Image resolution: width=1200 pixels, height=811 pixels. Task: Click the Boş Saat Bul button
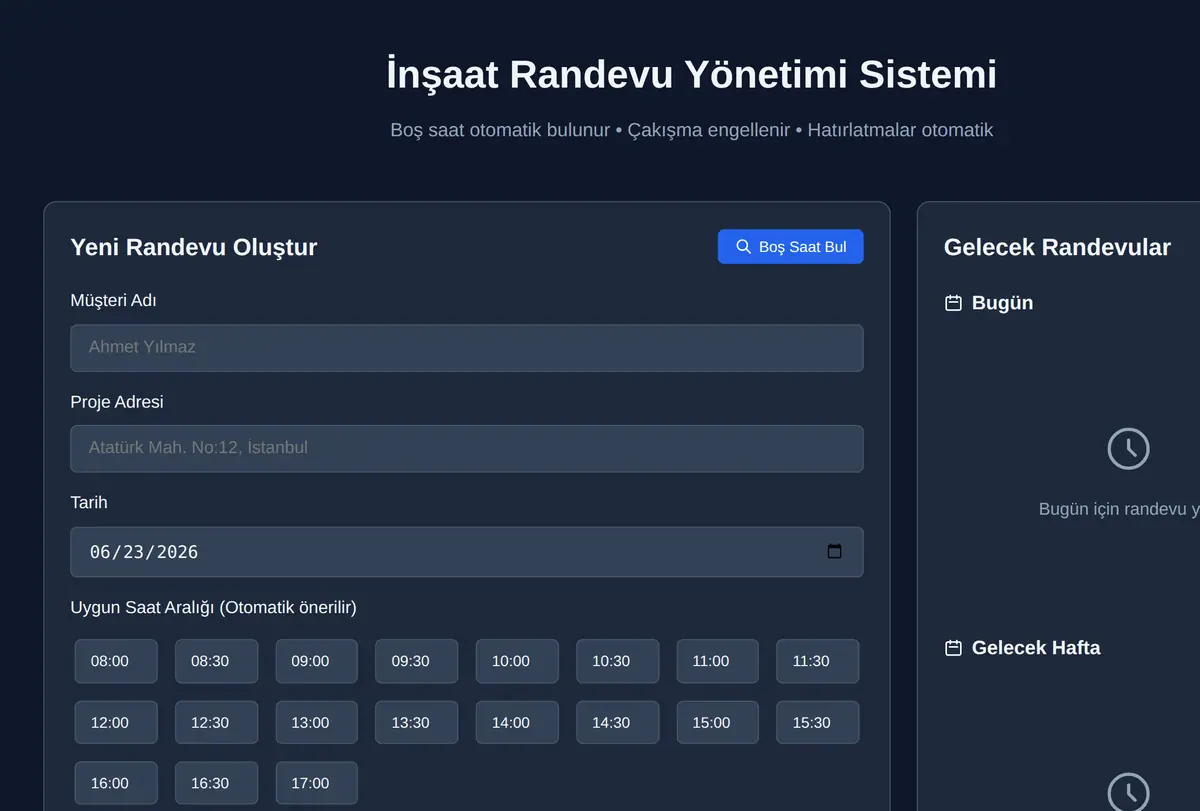[x=790, y=247]
